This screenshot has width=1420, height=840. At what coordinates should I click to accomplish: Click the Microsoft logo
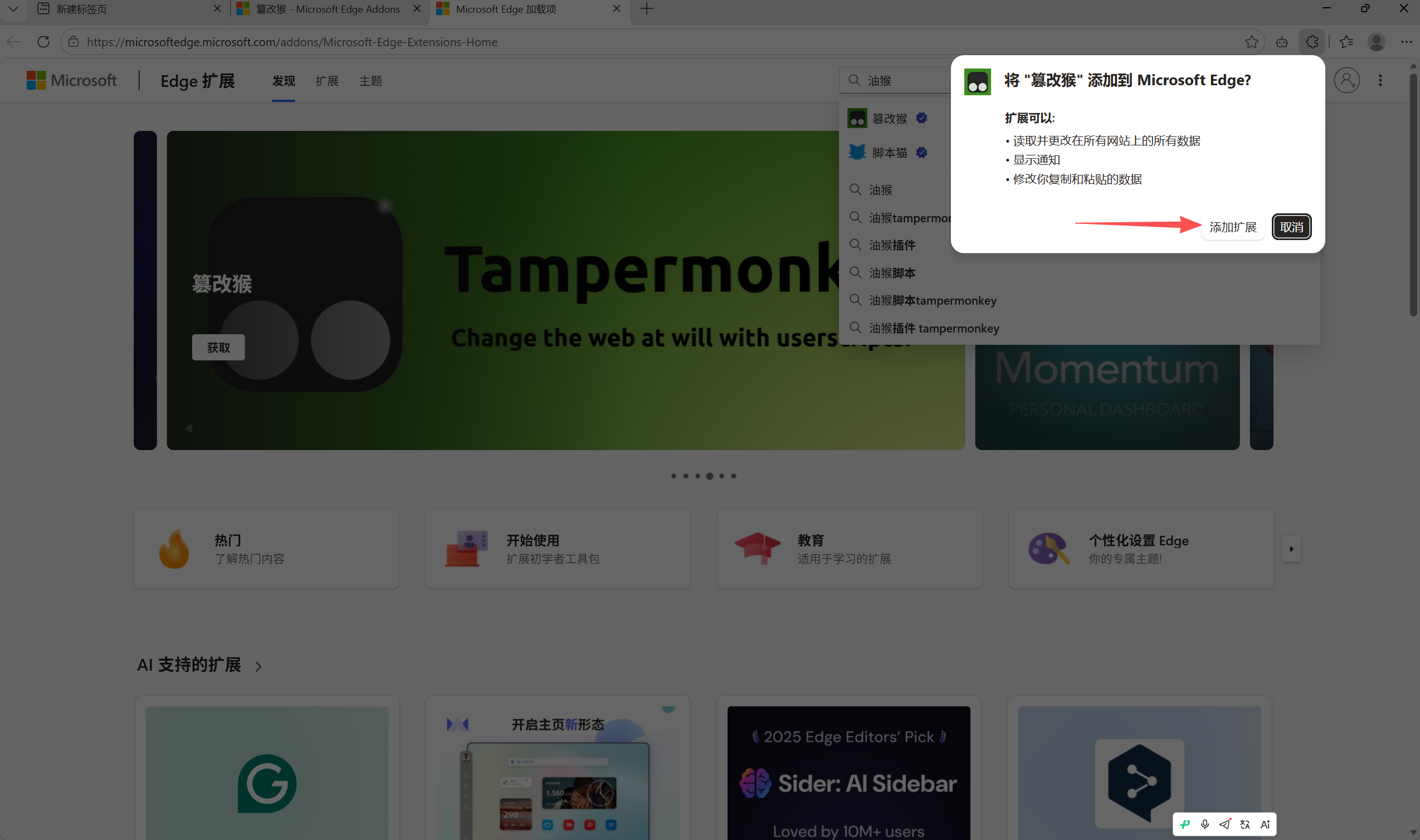72,80
